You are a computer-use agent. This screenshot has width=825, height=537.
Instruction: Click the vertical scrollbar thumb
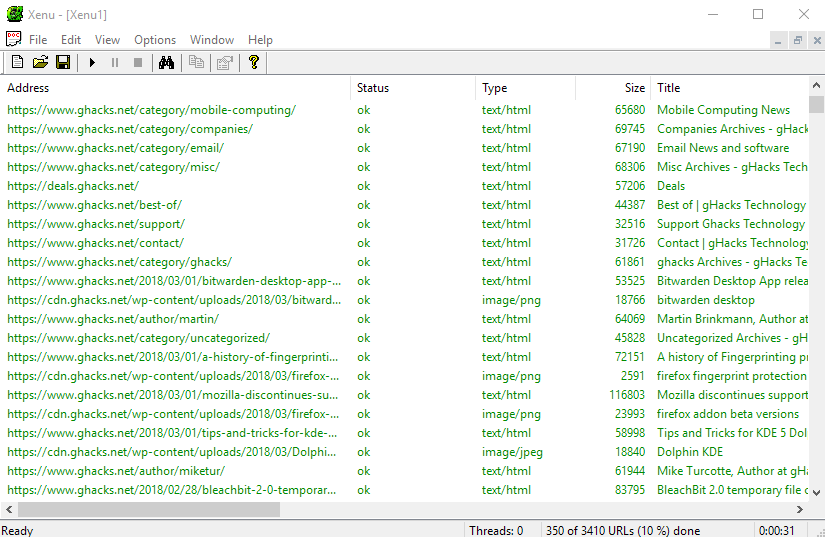click(816, 104)
